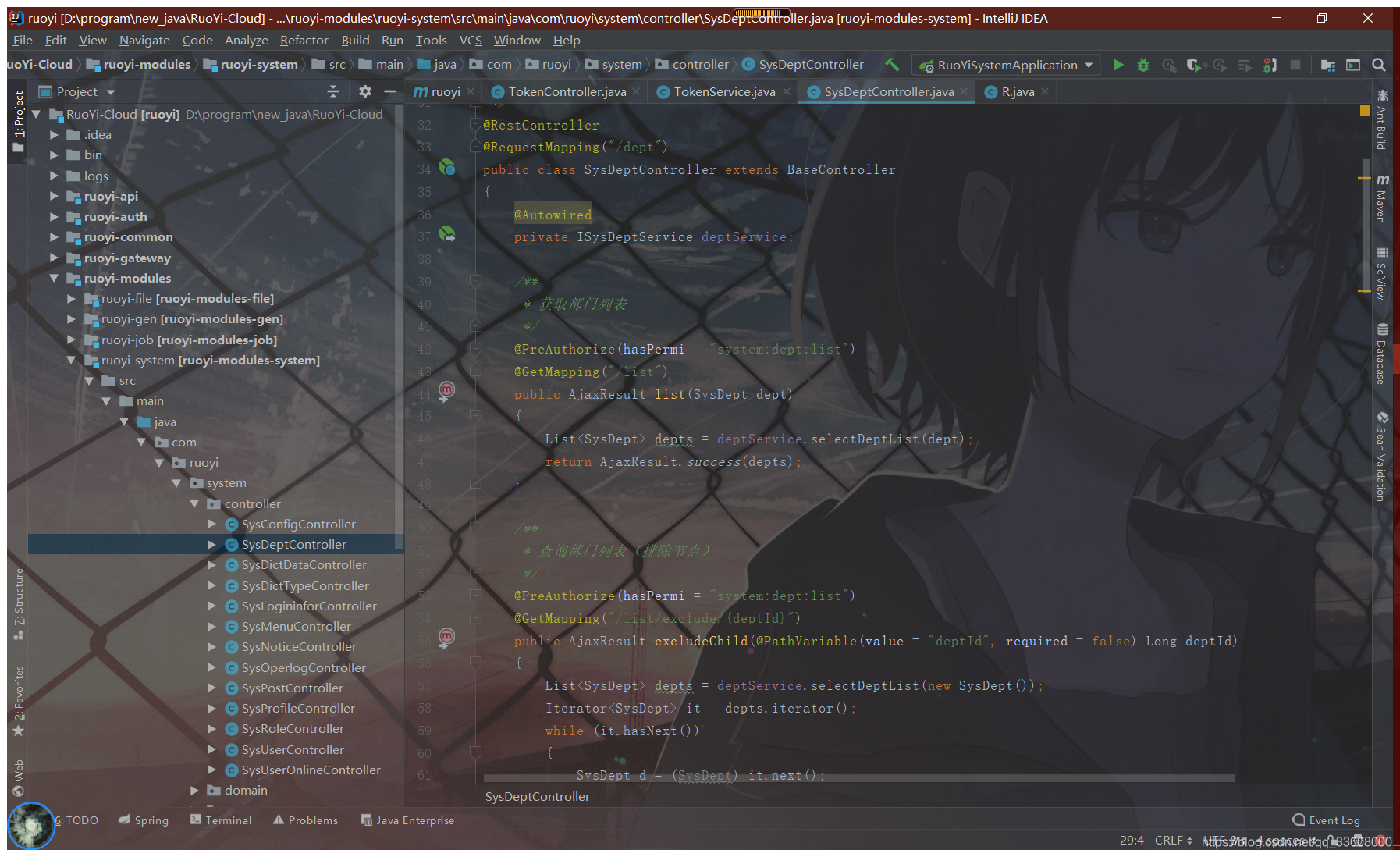The width and height of the screenshot is (1400, 857).
Task: Open the Problems tool window
Action: pos(305,820)
